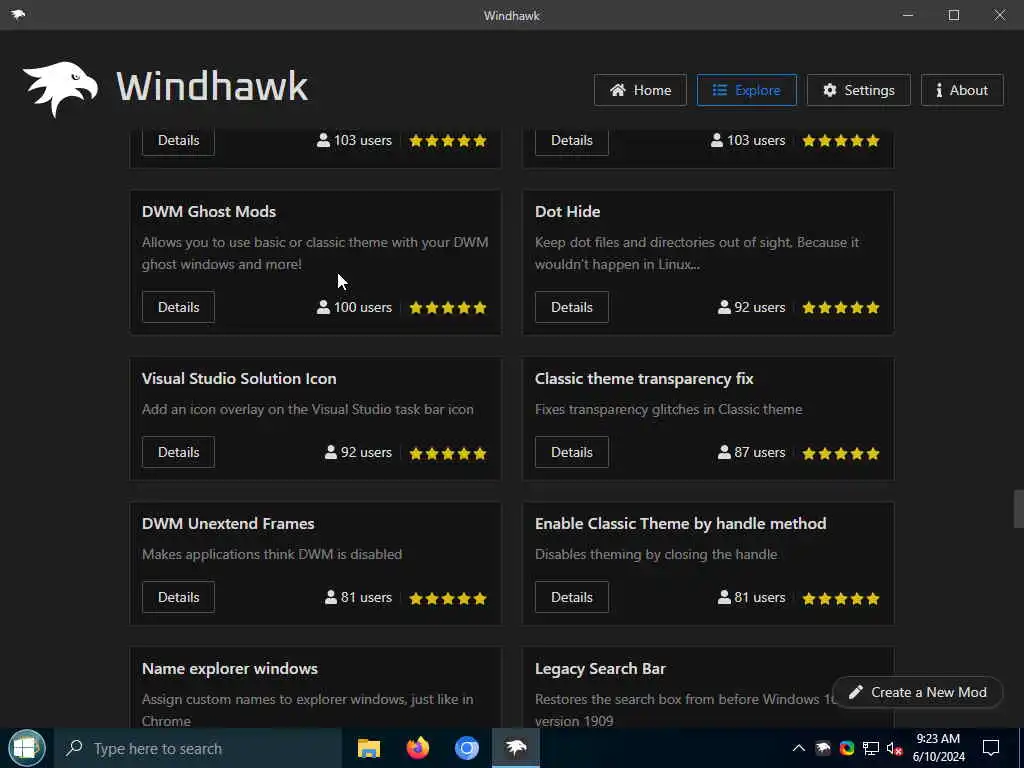Launch Firefox from the taskbar
Image resolution: width=1024 pixels, height=768 pixels.
(x=418, y=748)
